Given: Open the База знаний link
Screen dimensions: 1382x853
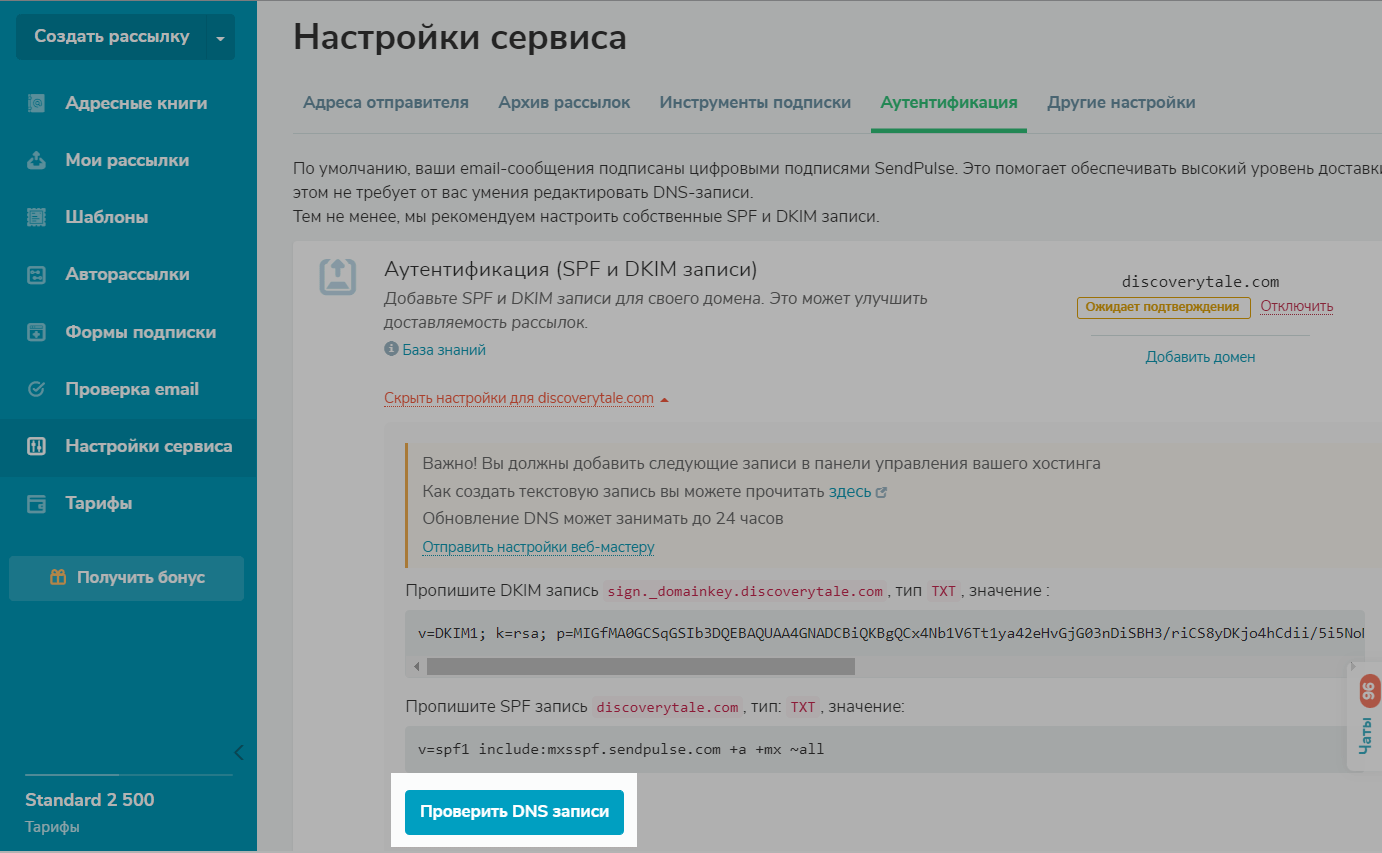Looking at the screenshot, I should coord(444,350).
